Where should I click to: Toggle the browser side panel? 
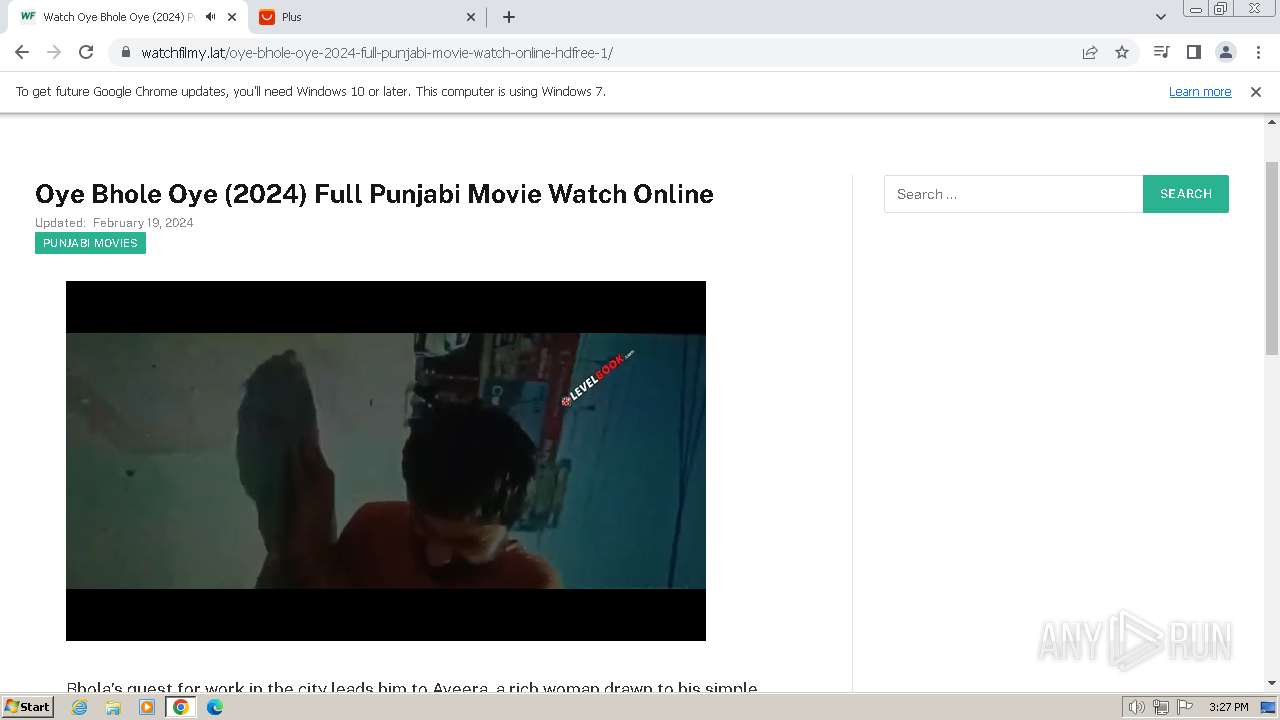pyautogui.click(x=1193, y=52)
